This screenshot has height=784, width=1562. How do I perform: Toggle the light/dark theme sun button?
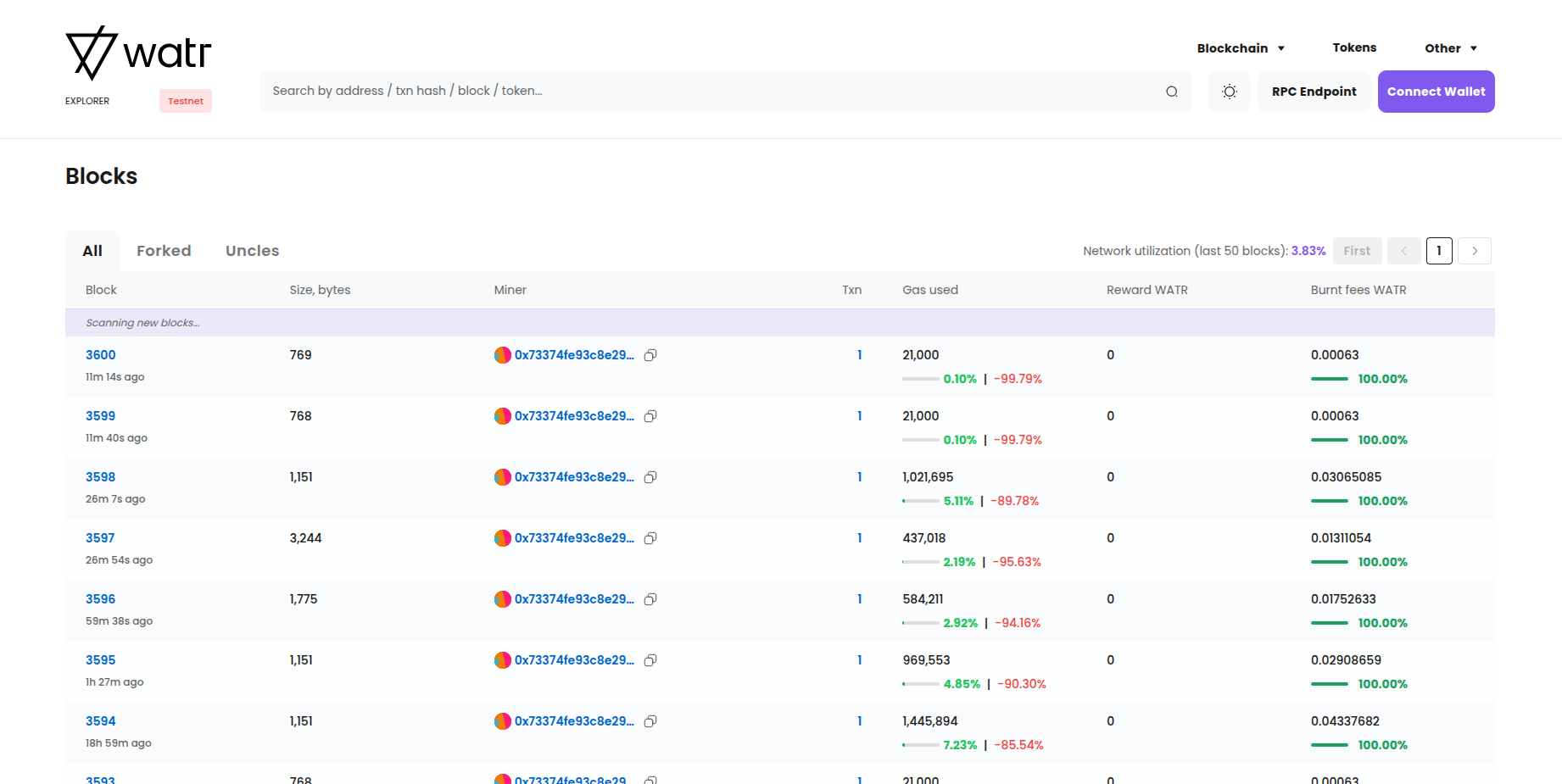pos(1229,92)
